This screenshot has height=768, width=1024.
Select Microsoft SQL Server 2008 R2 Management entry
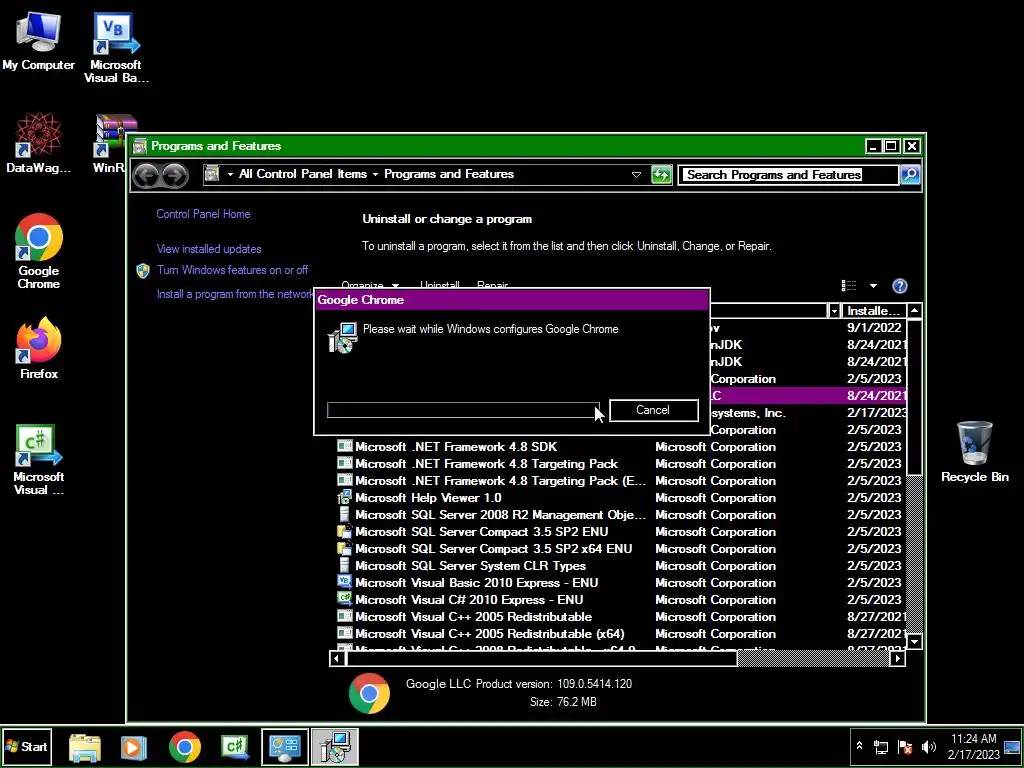(618, 515)
